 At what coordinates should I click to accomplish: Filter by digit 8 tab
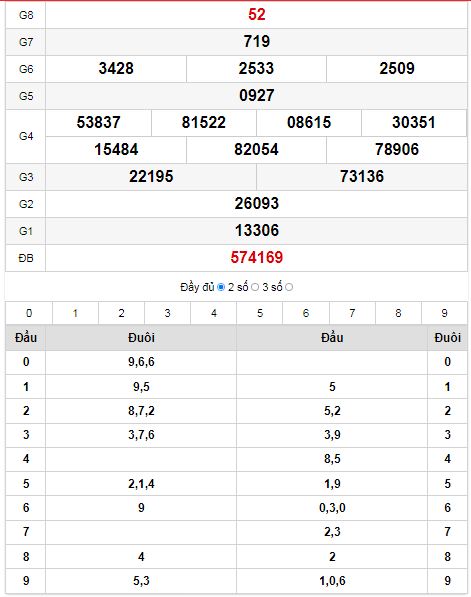(398, 313)
